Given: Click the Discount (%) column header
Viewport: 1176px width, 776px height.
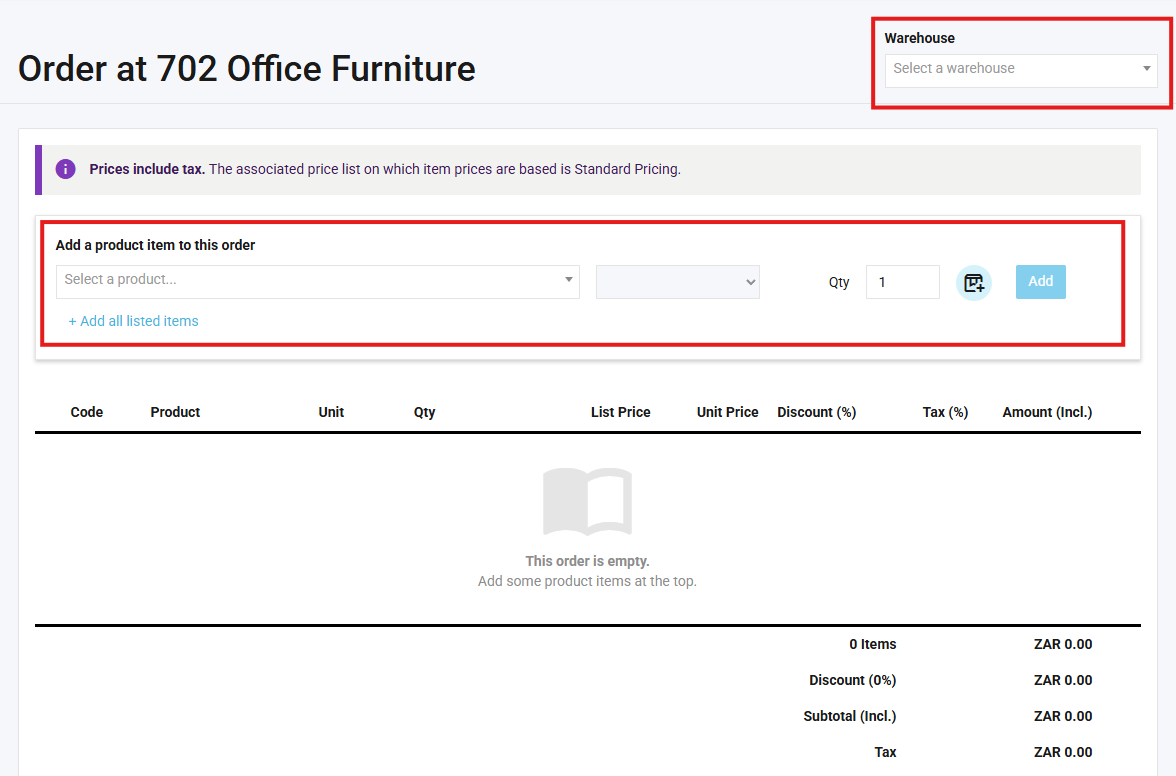Looking at the screenshot, I should pos(816,412).
